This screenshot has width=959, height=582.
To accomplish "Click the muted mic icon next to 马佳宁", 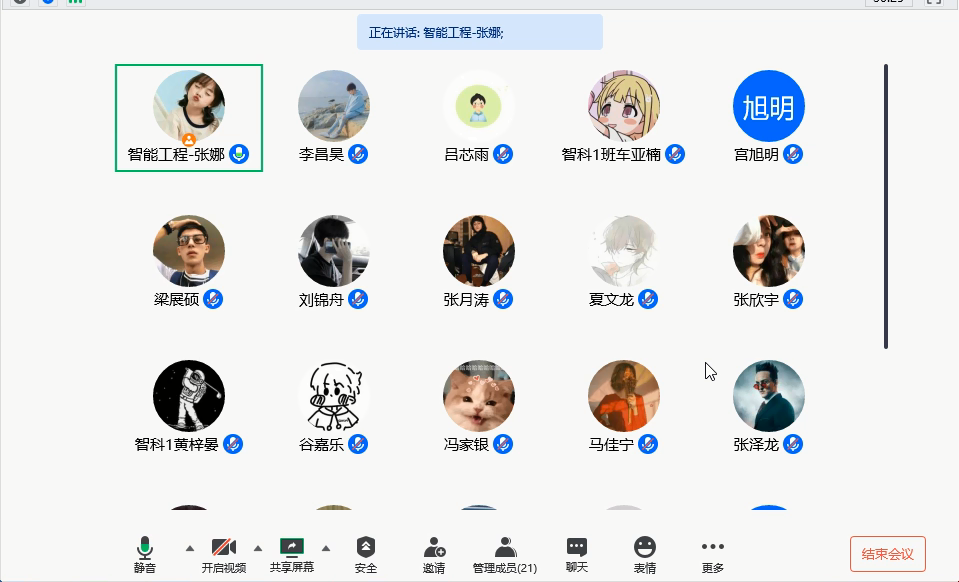I will pos(648,444).
